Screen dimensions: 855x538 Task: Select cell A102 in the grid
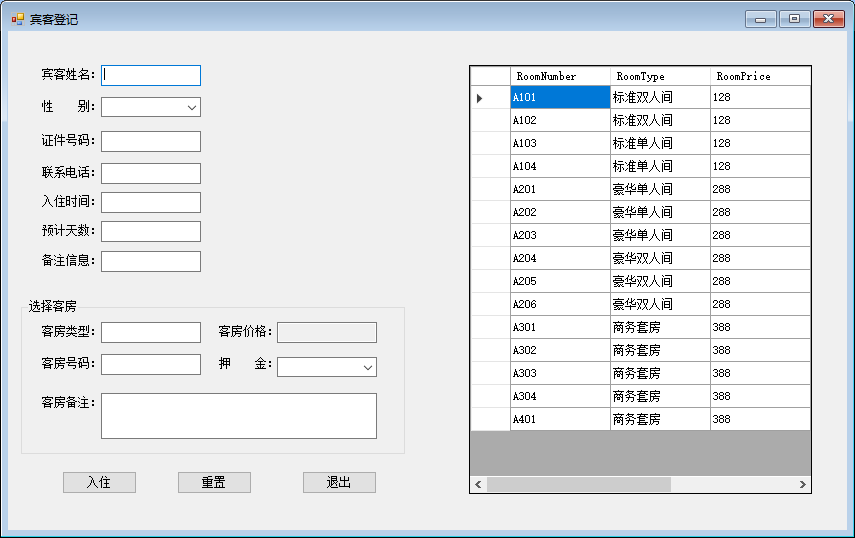tap(560, 120)
